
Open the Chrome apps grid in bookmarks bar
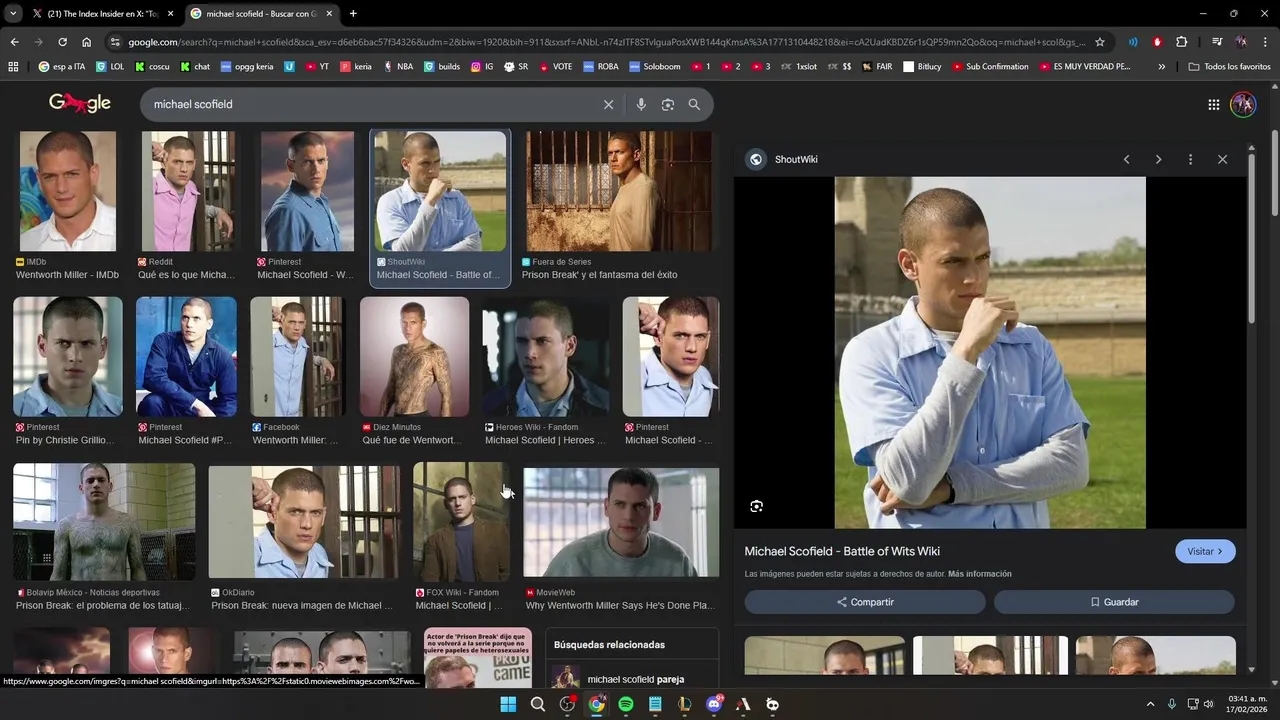point(13,66)
